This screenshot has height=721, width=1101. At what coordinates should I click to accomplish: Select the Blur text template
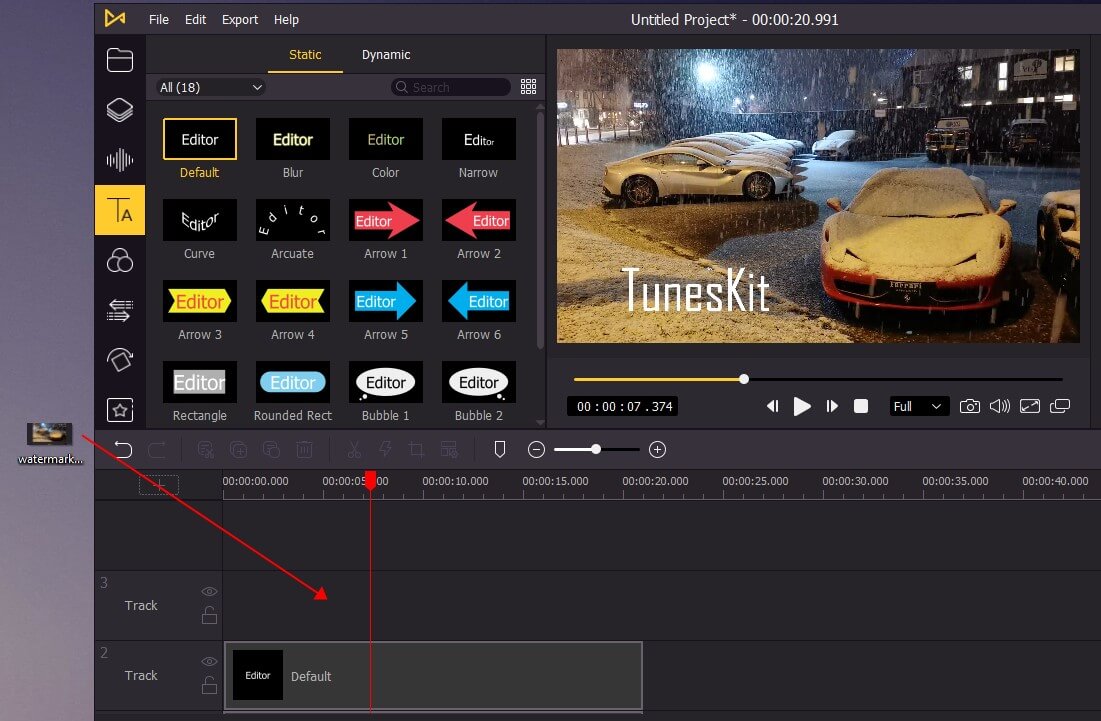(x=293, y=149)
